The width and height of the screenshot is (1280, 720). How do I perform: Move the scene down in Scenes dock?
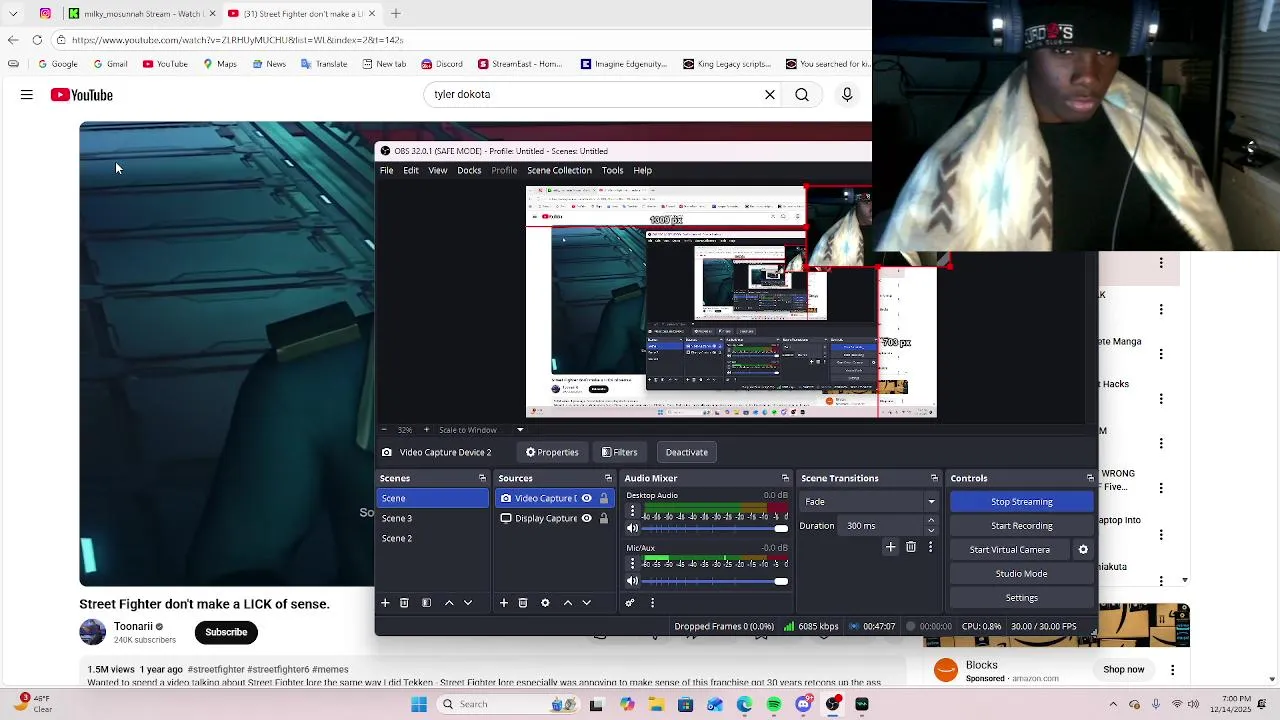(x=467, y=603)
